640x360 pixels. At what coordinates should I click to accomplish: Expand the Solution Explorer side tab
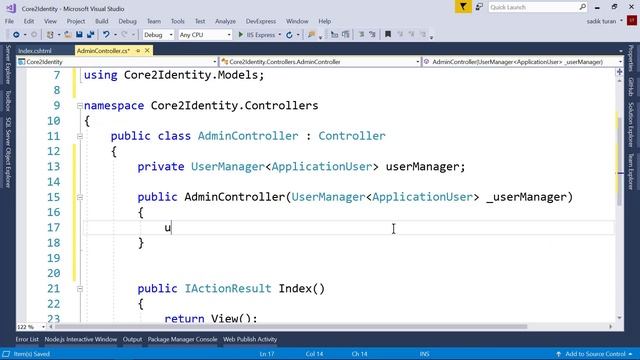631,124
